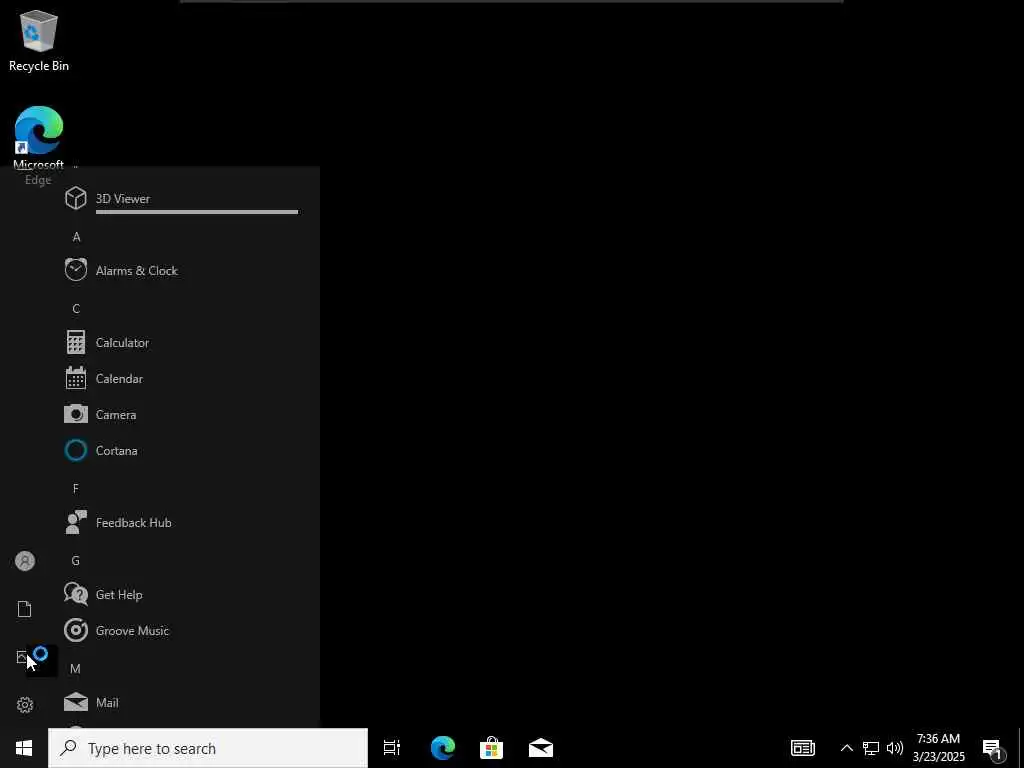The width and height of the screenshot is (1024, 768).
Task: Select the Microsoft Edge desktop shortcut
Action: pos(39,145)
